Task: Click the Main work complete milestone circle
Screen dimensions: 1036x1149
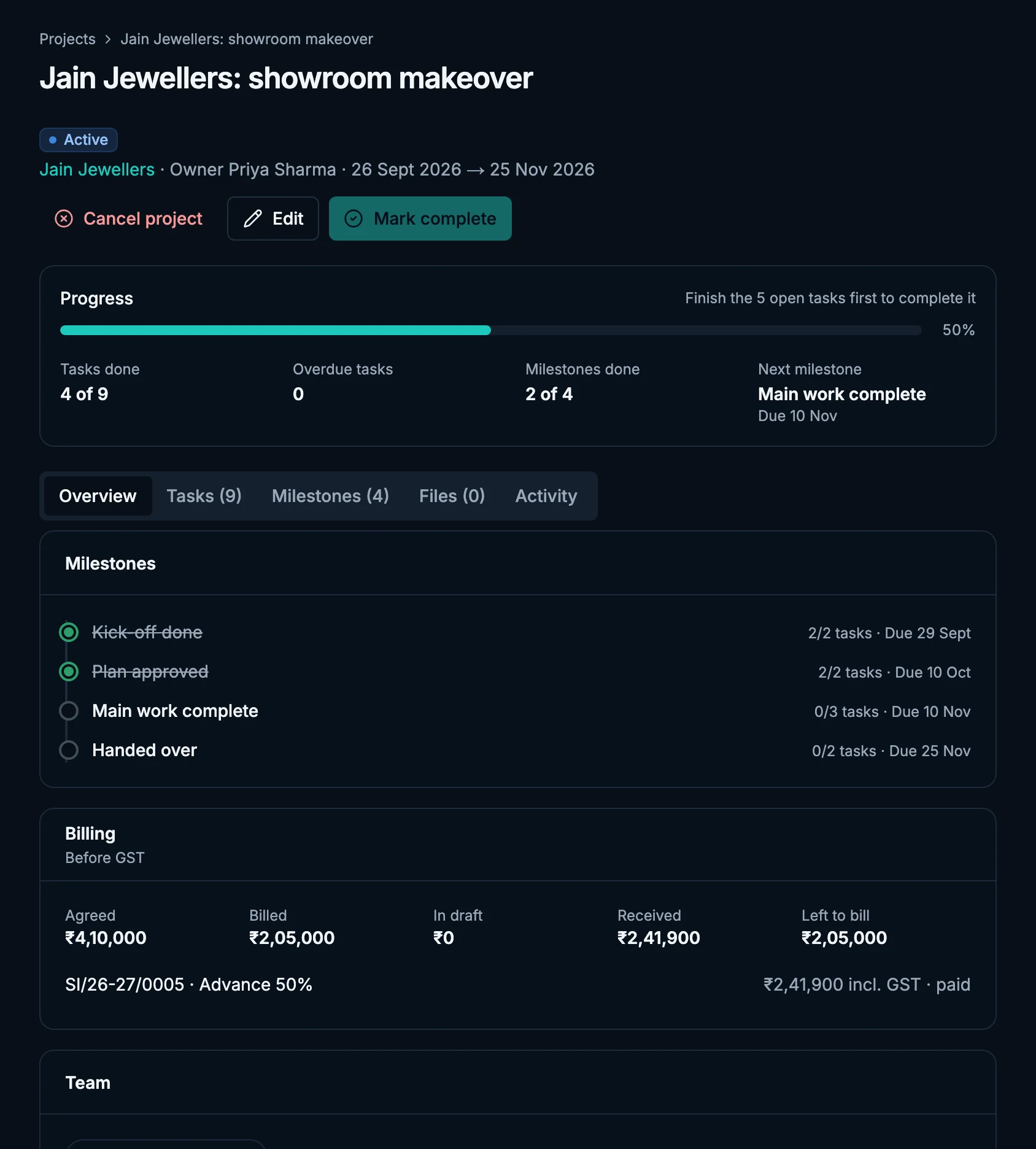Action: click(69, 711)
